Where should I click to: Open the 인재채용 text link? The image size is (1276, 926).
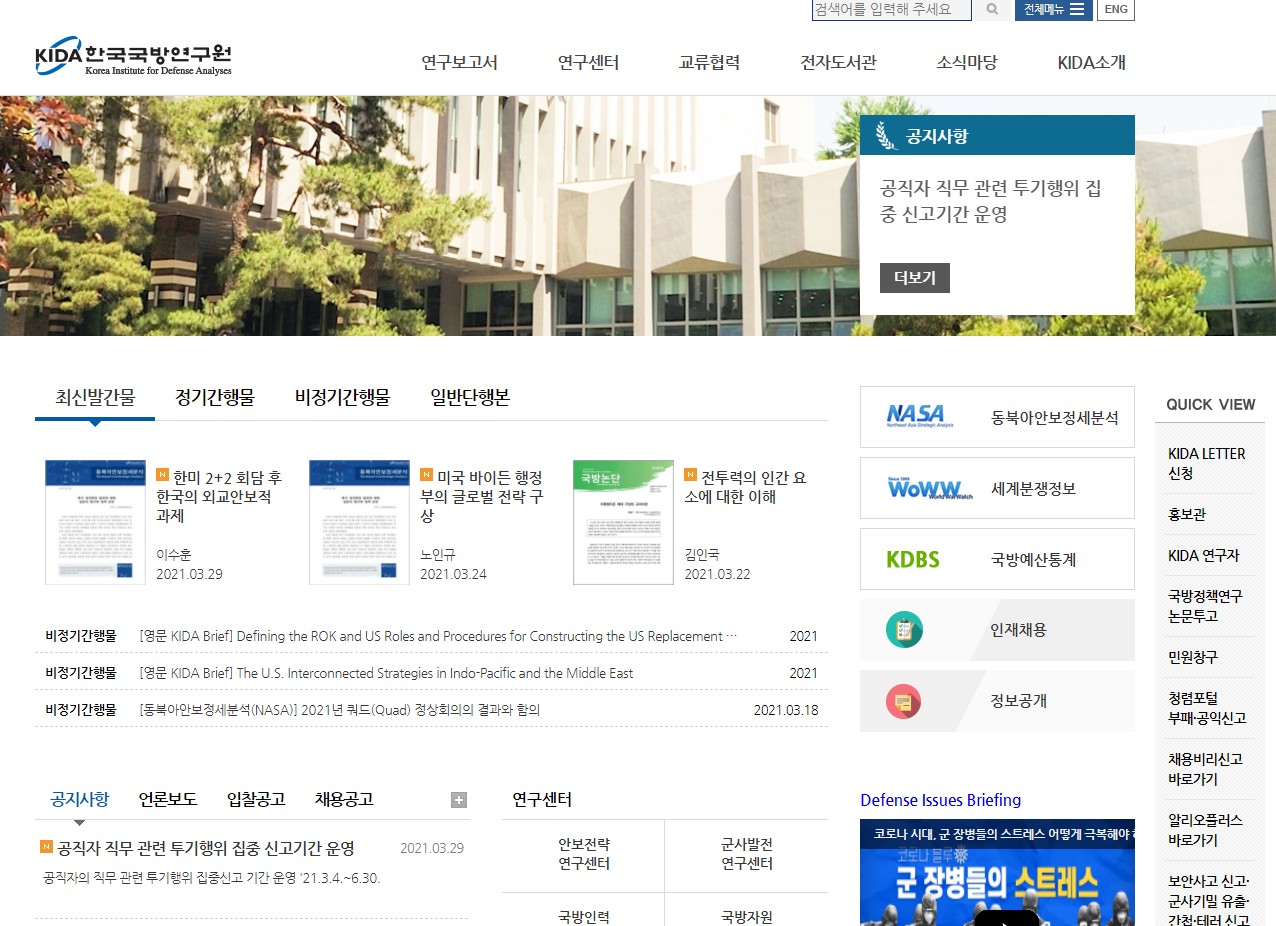point(1019,630)
